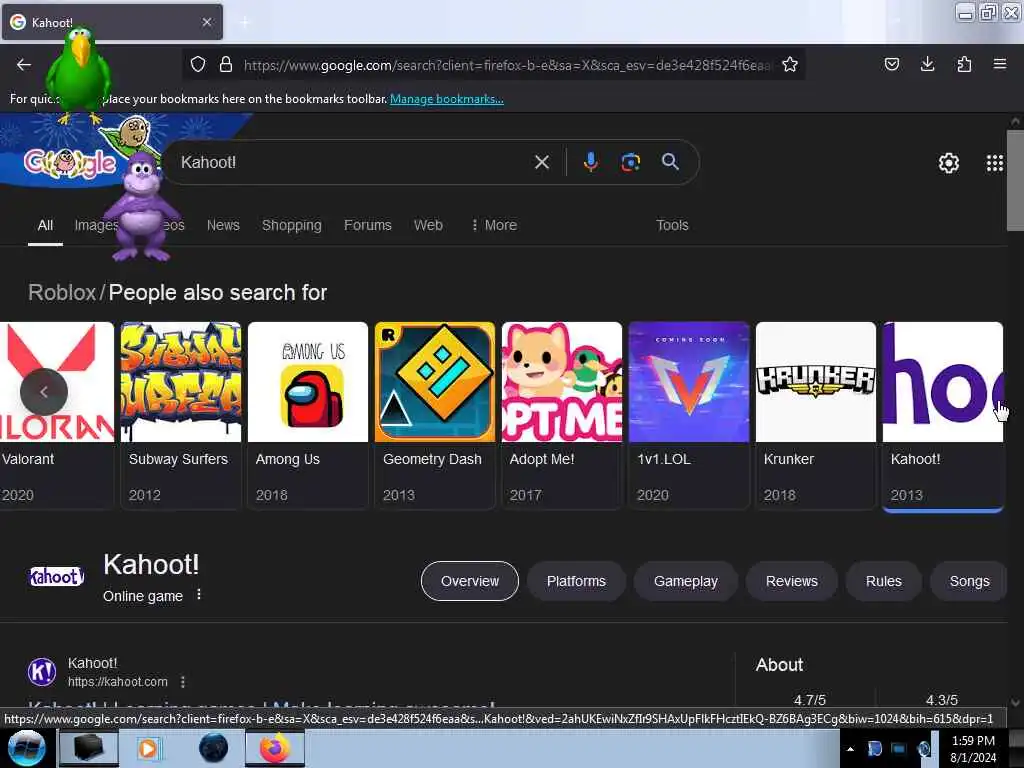Click the Firefox address bar URL

507,65
